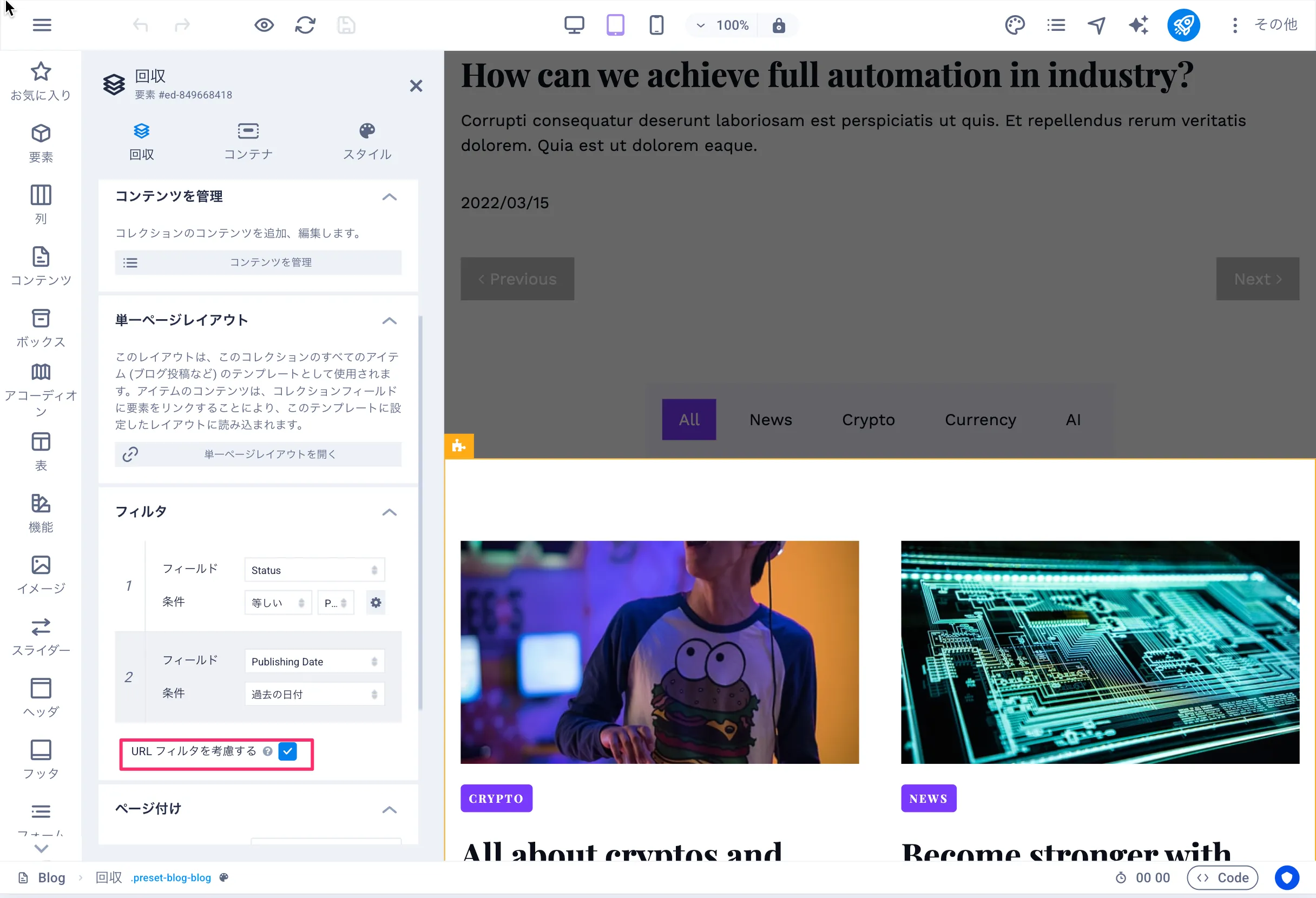Image resolution: width=1316 pixels, height=898 pixels.
Task: Collapse the 単一ページレイアウト section
Action: (x=390, y=321)
